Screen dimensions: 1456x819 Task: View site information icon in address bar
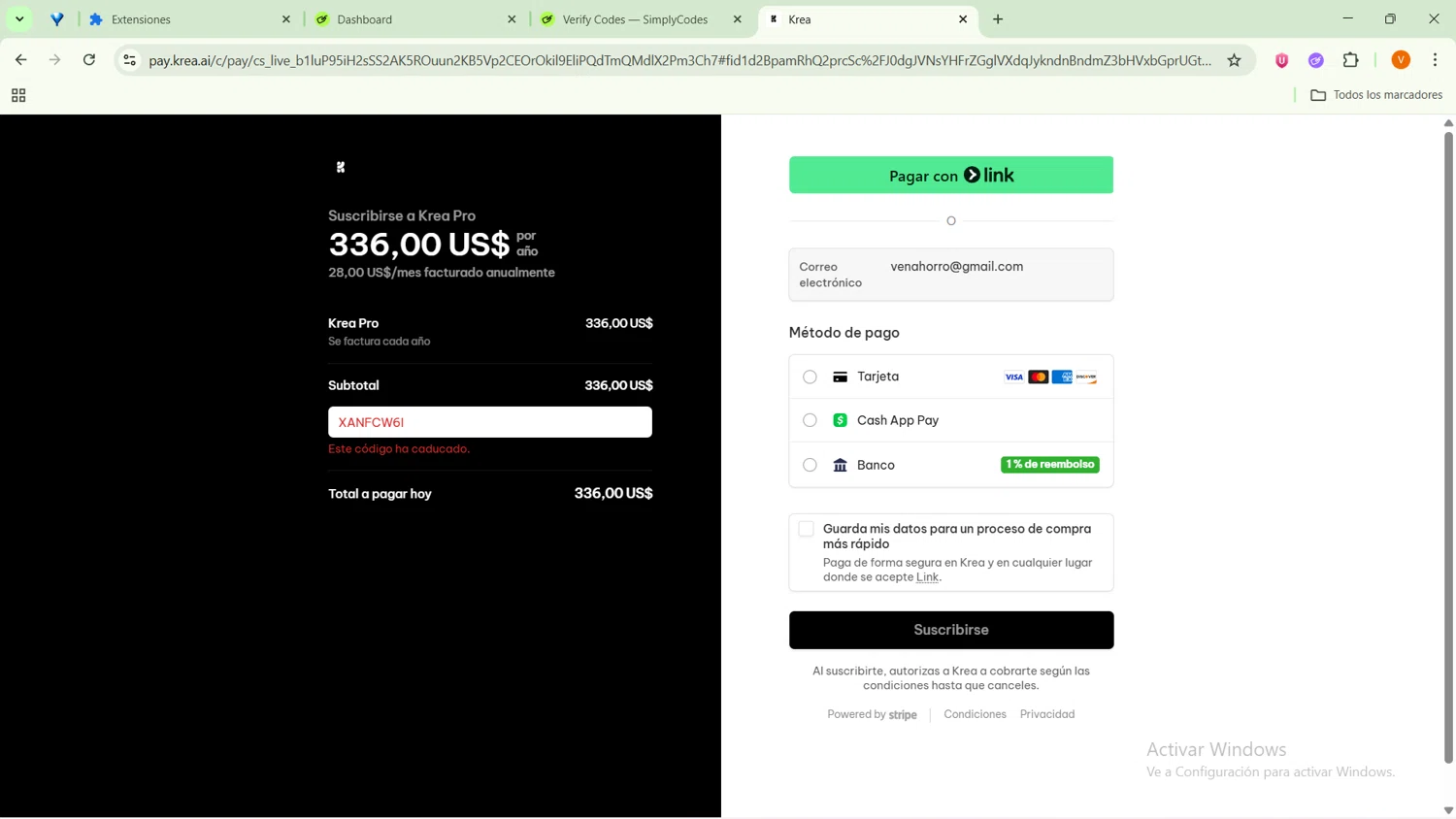[129, 60]
